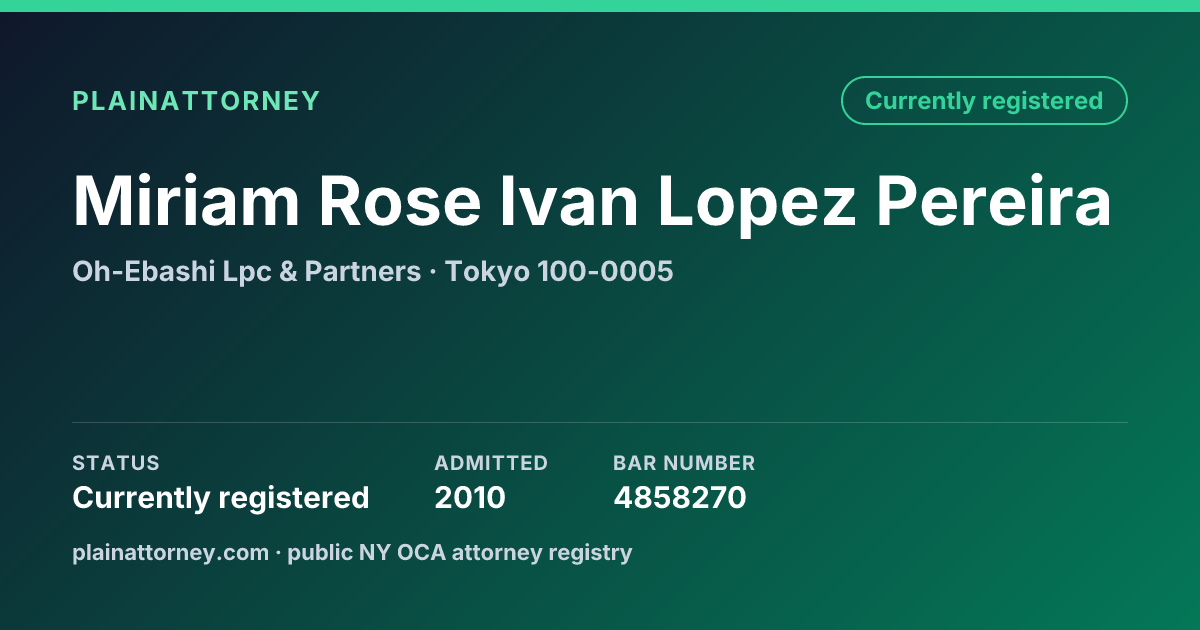Click the BAR NUMBER field label
1200x630 pixels.
pyautogui.click(x=684, y=463)
